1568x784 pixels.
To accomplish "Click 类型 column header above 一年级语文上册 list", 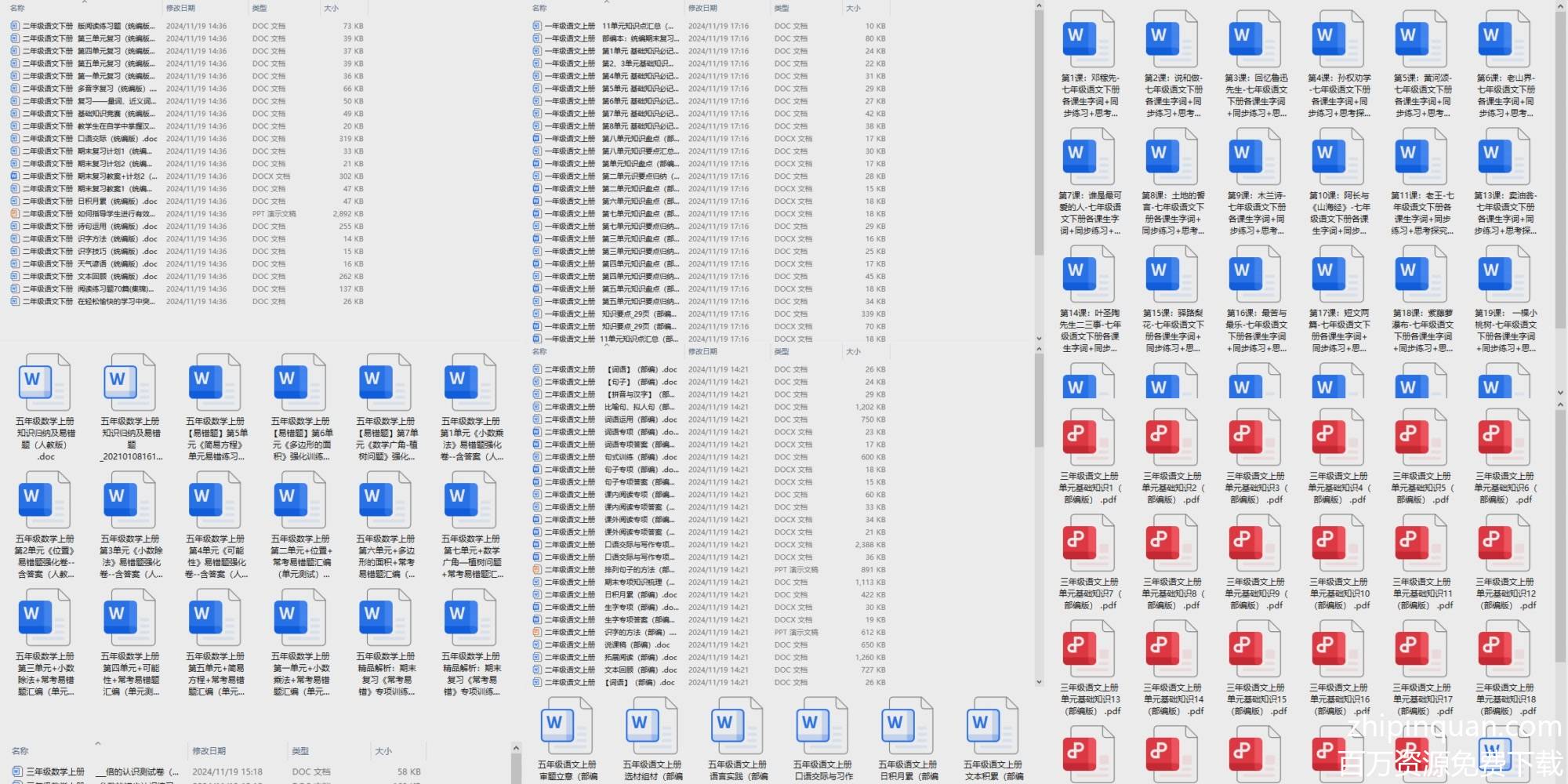I will click(782, 8).
